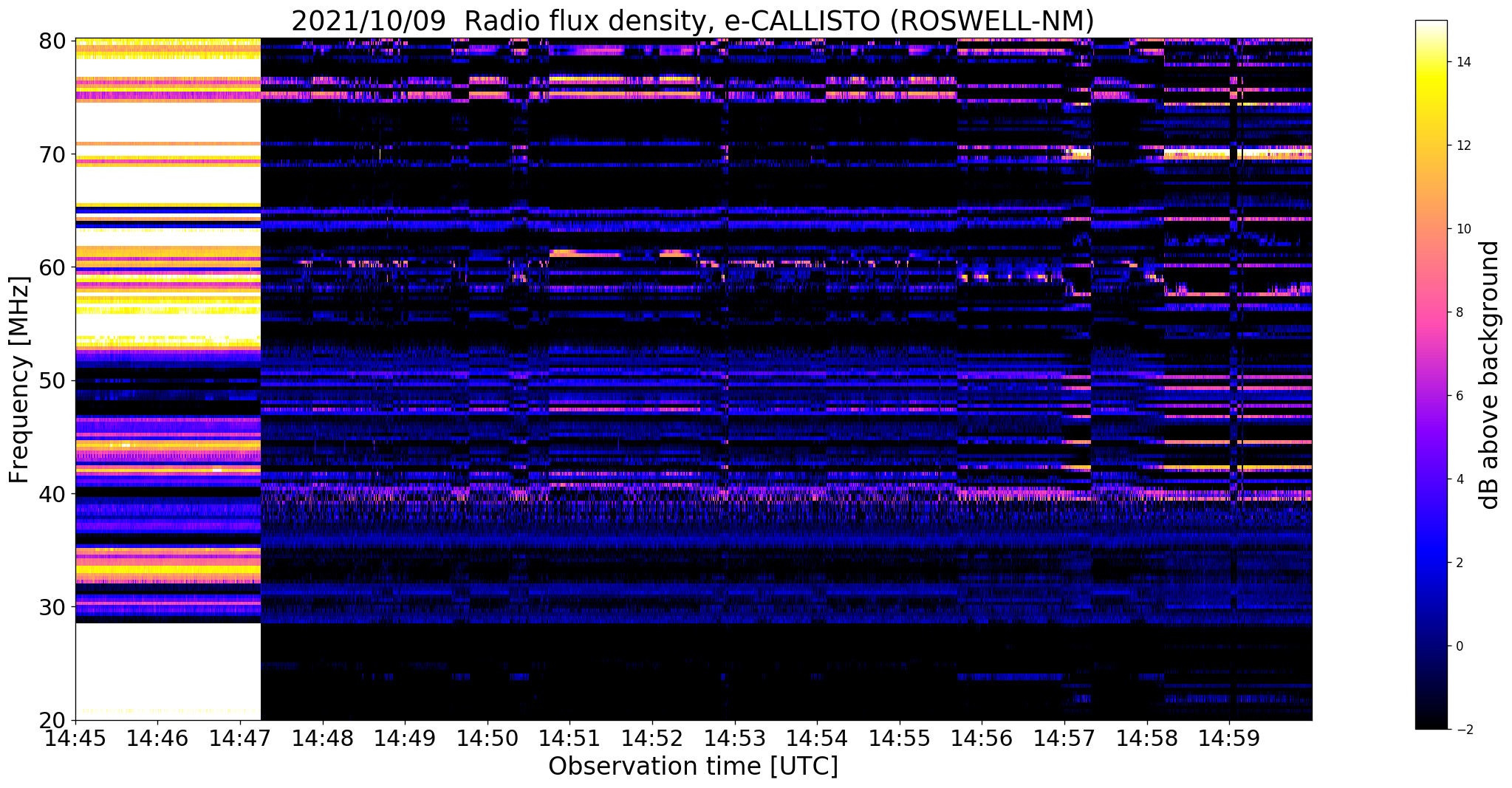Click the 14:45 time tick label
Image resolution: width=1512 pixels, height=788 pixels.
[x=75, y=738]
